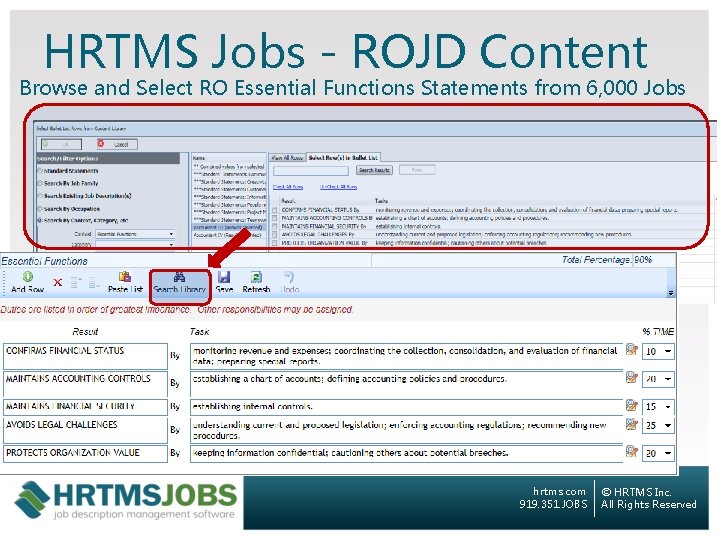Click the Refresh toolbar icon
The width and height of the screenshot is (720, 540).
click(x=256, y=277)
